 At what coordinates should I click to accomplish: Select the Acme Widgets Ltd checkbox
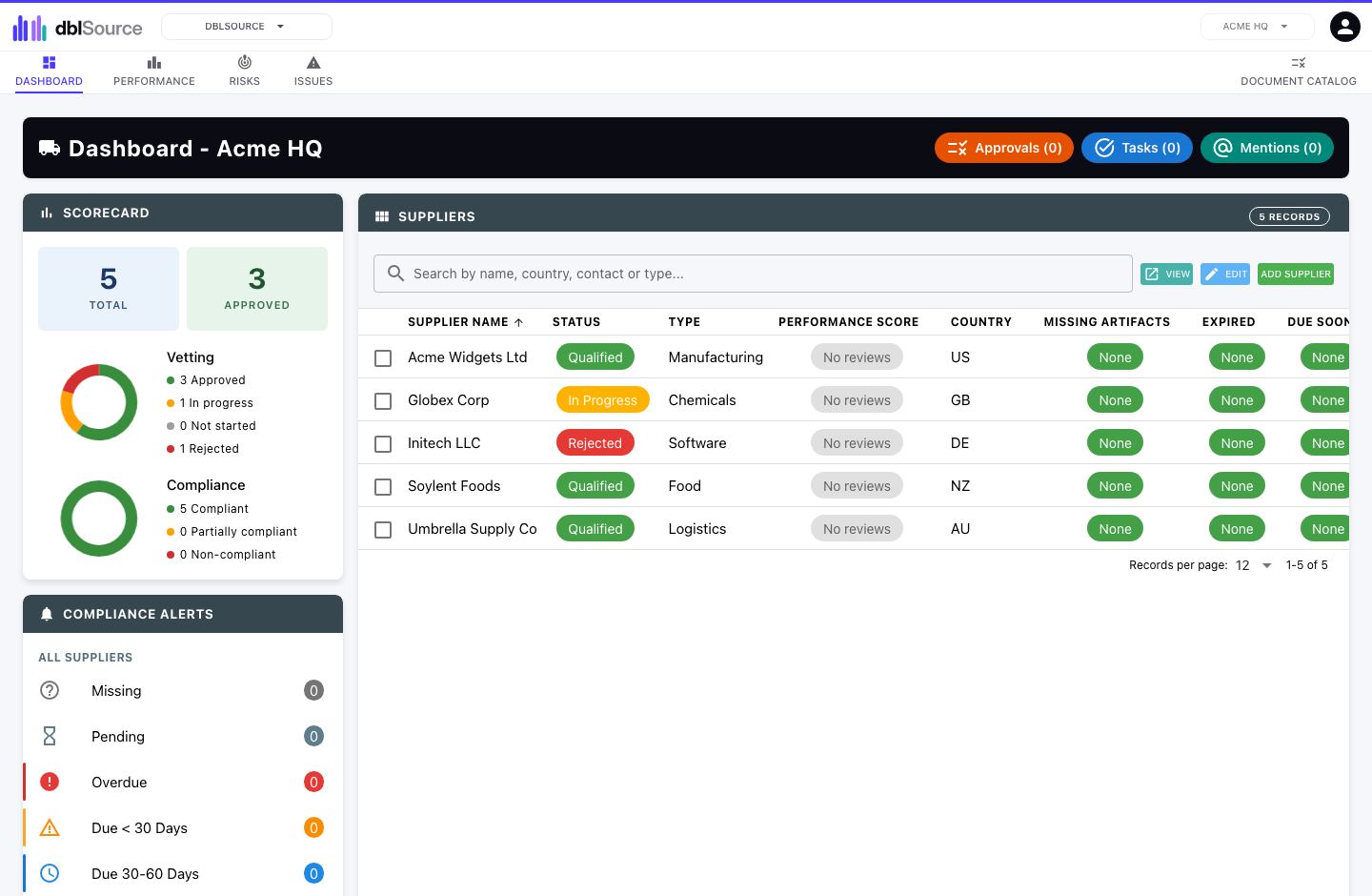(x=383, y=358)
